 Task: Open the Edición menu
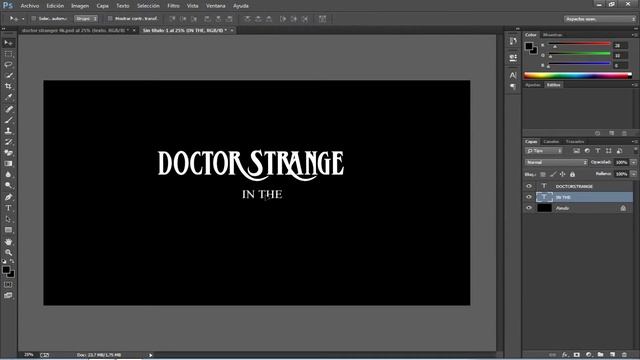click(55, 6)
